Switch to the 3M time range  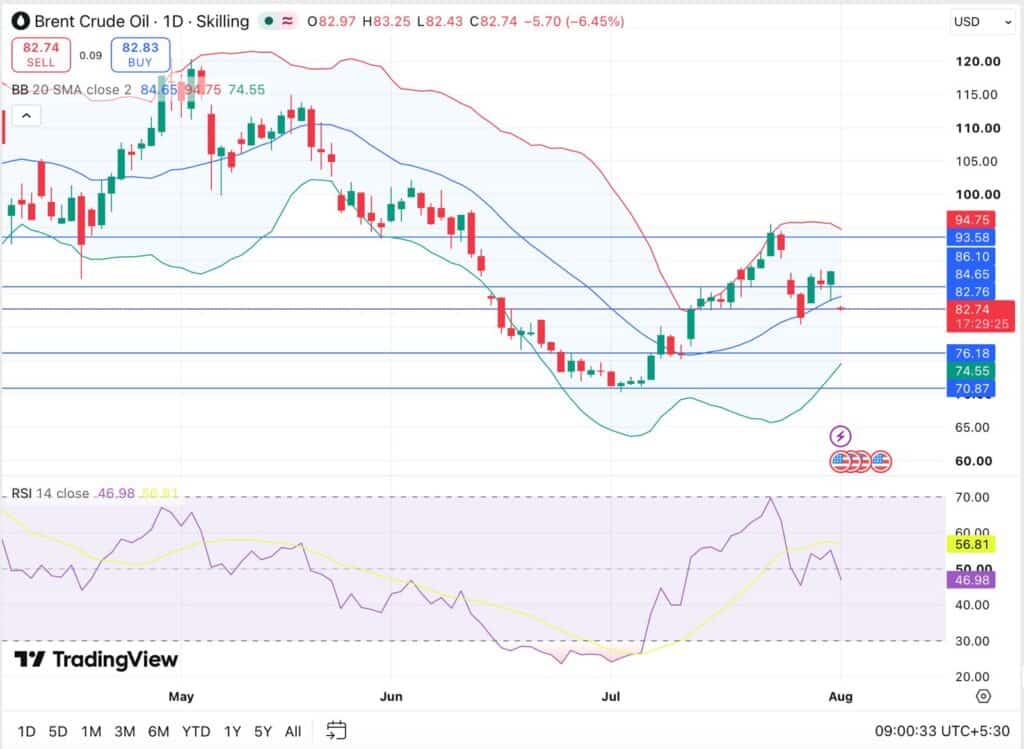click(x=125, y=731)
